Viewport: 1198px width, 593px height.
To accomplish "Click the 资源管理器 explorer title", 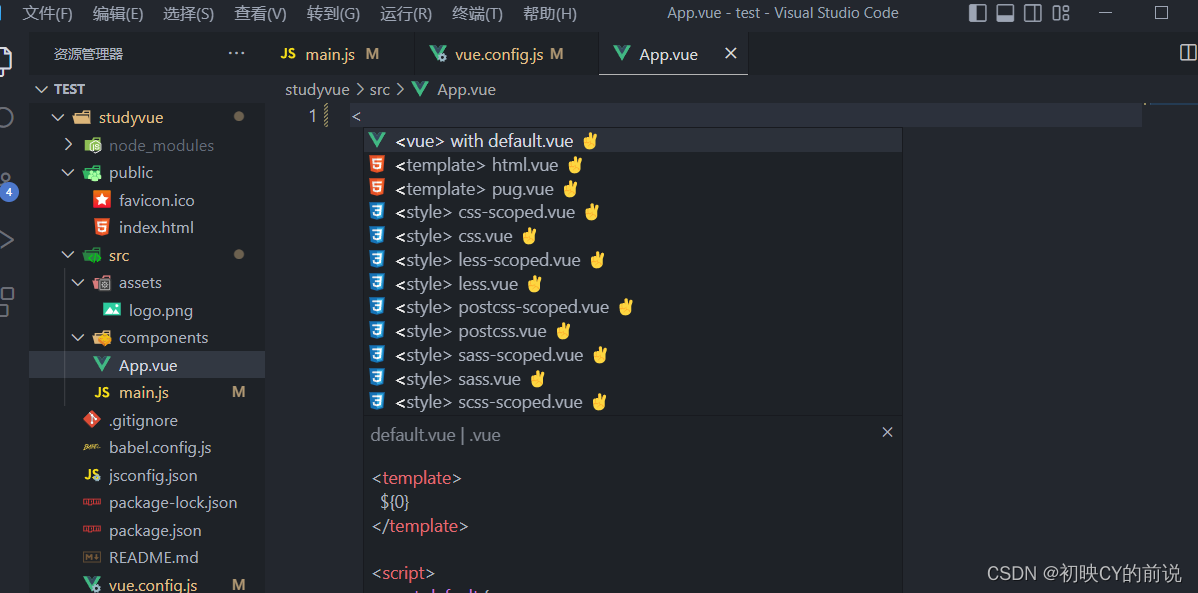I will click(89, 54).
